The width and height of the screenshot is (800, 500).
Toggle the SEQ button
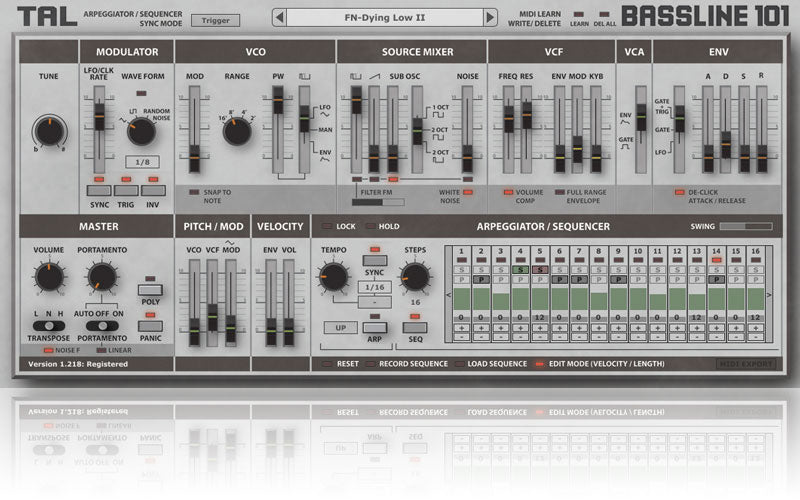(415, 327)
